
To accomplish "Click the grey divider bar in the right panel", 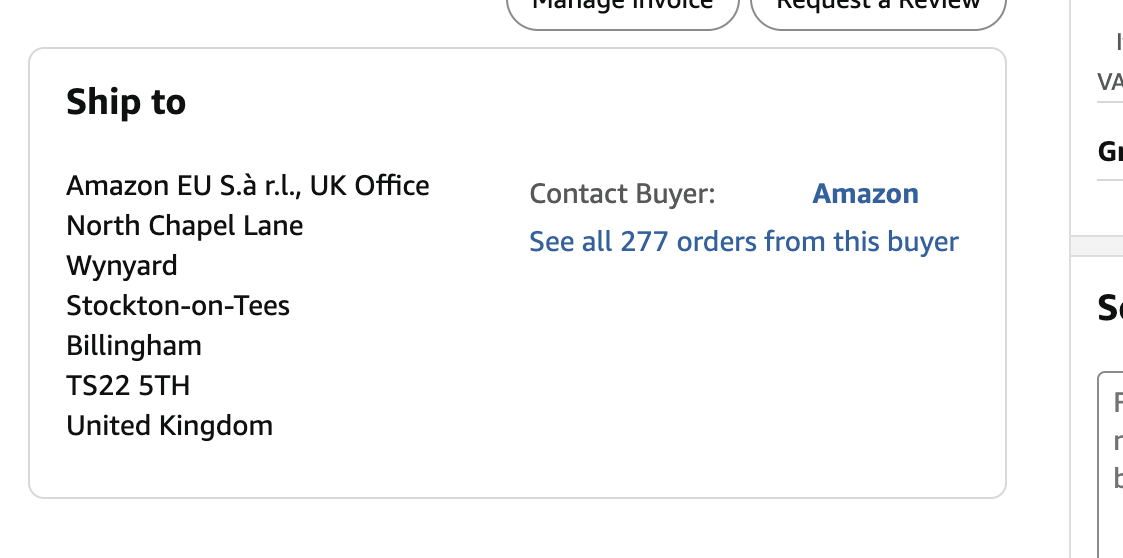I will 1096,246.
